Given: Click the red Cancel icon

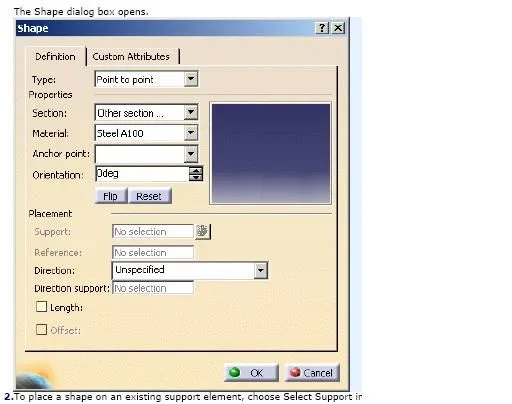Looking at the screenshot, I should [295, 372].
